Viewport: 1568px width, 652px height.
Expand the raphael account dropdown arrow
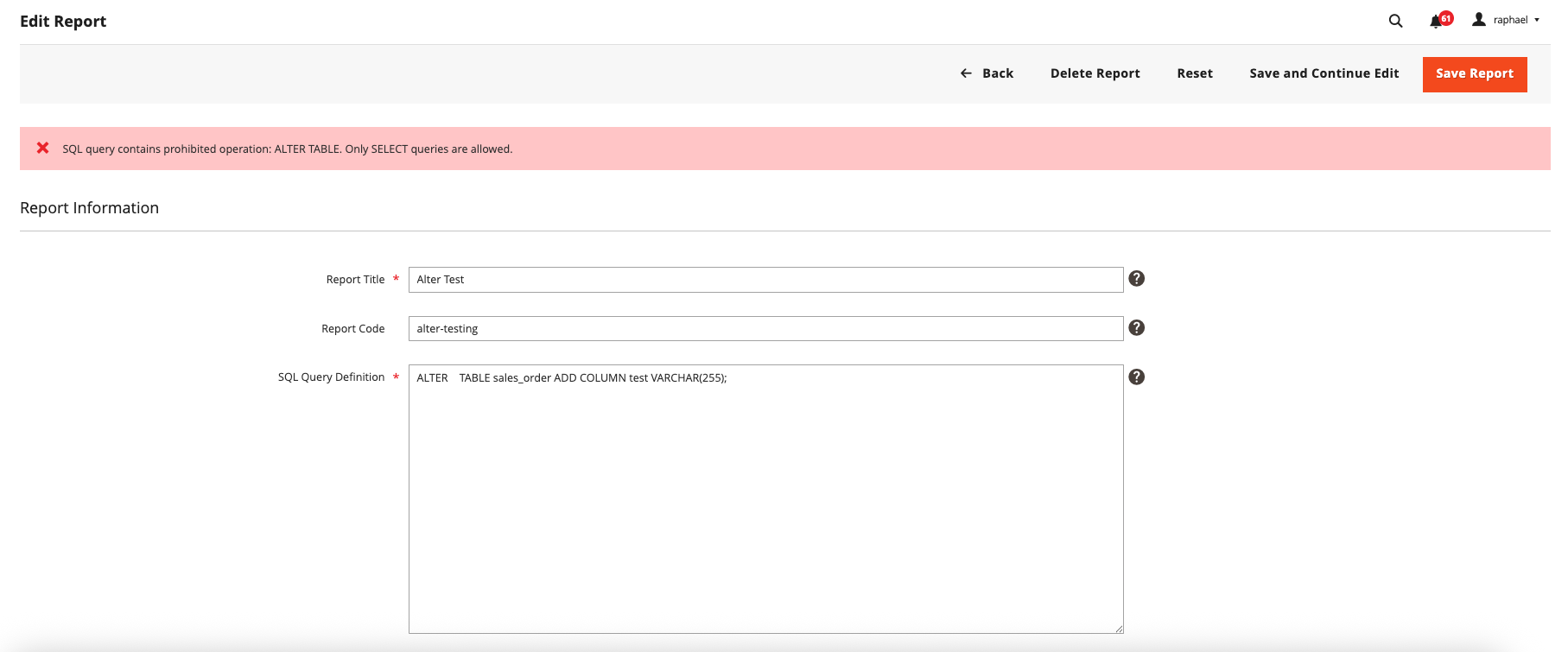[x=1537, y=20]
